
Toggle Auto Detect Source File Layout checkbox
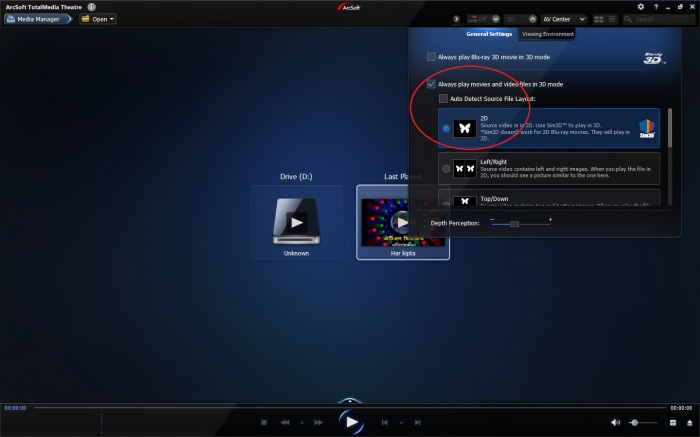(443, 99)
